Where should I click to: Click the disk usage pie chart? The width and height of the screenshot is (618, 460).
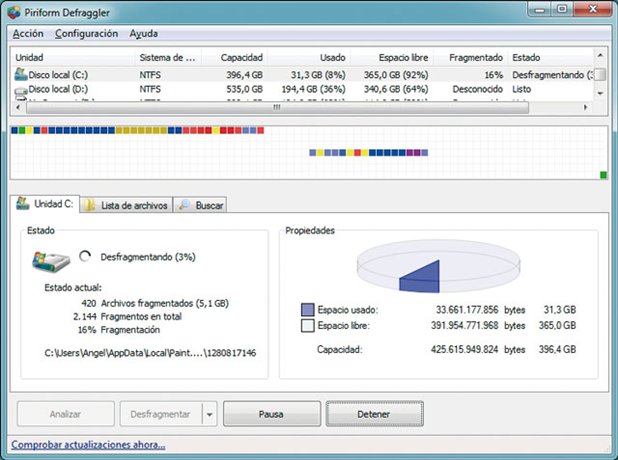tap(426, 268)
